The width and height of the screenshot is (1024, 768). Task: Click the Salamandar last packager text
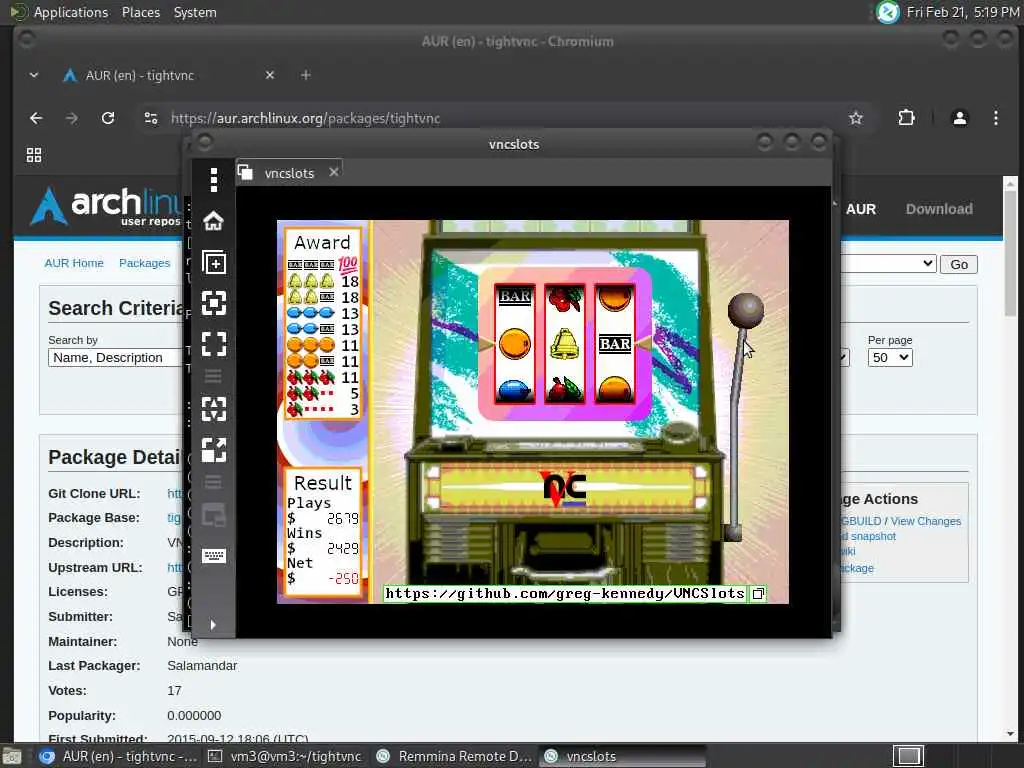pos(202,665)
